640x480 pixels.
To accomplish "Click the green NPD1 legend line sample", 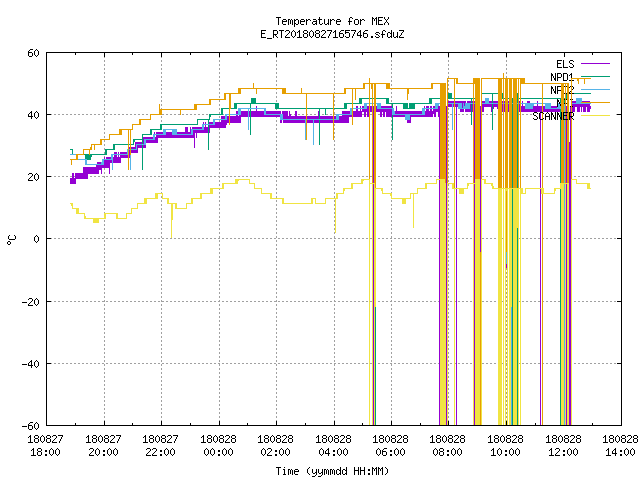I will [x=595, y=77].
